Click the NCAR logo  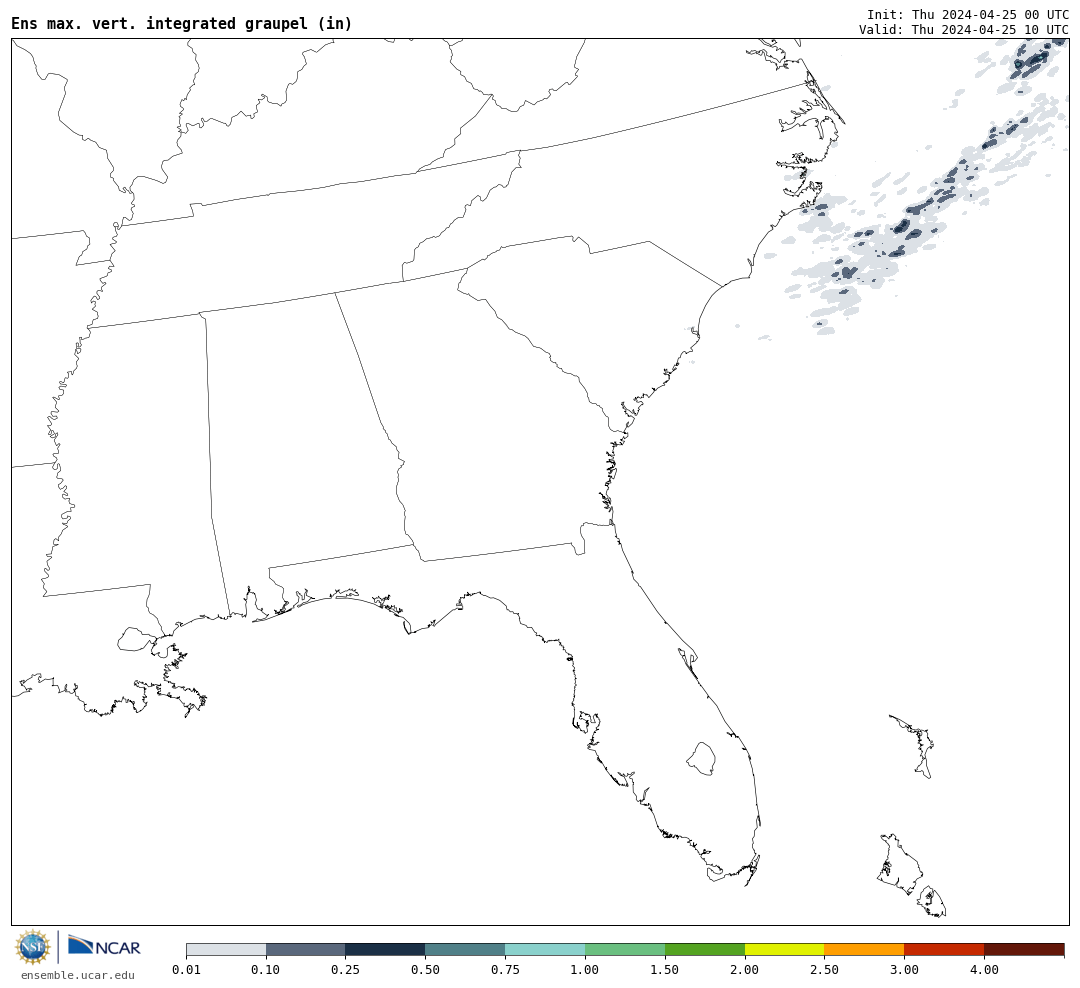click(x=105, y=946)
